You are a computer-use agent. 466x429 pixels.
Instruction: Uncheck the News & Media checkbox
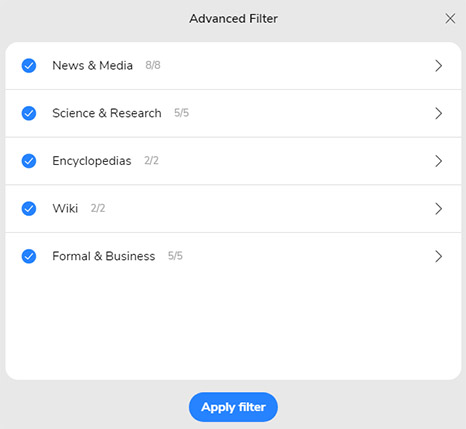pos(29,66)
